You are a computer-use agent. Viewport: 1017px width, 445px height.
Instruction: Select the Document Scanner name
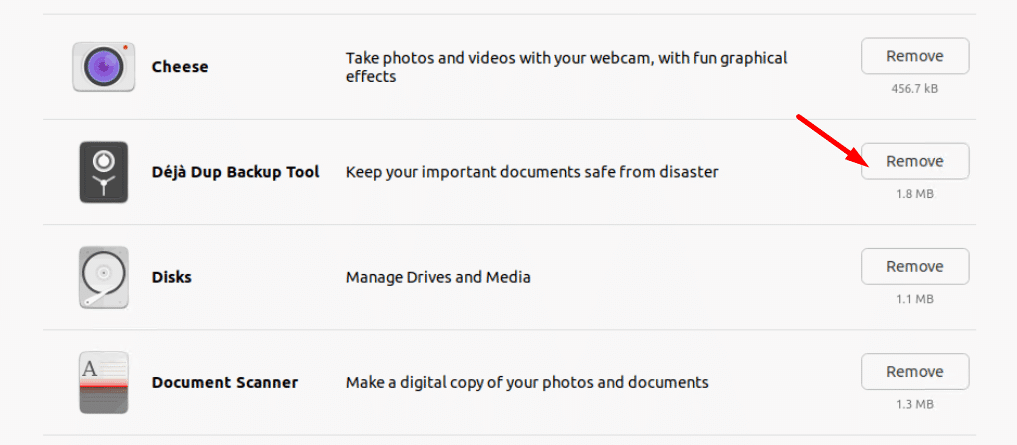pyautogui.click(x=224, y=383)
